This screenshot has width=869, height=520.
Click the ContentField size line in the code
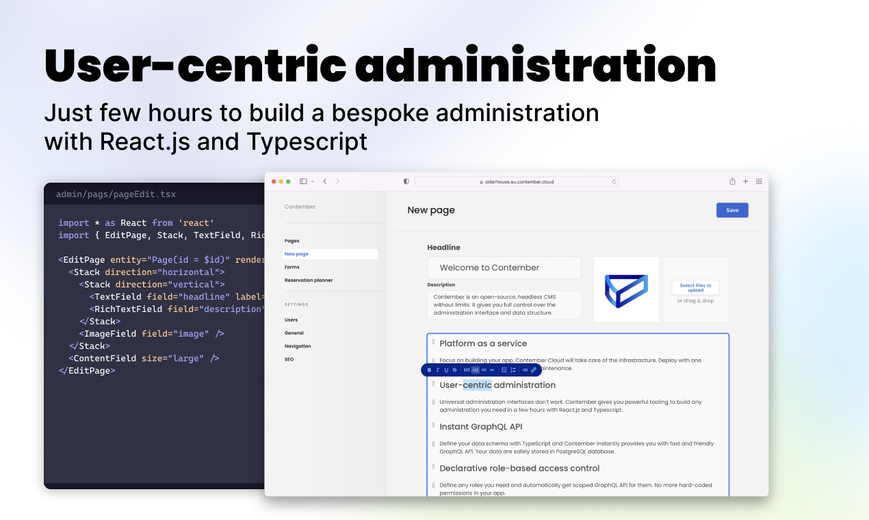point(144,359)
